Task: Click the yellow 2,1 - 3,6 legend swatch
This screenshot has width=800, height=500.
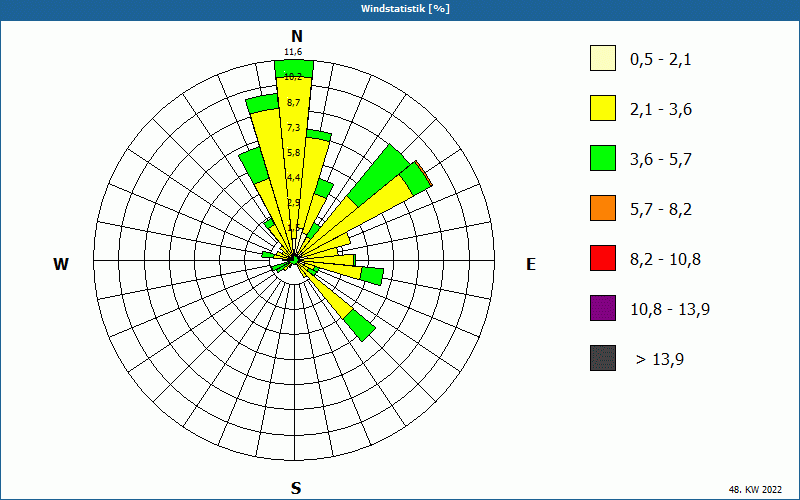Action: pyautogui.click(x=603, y=108)
